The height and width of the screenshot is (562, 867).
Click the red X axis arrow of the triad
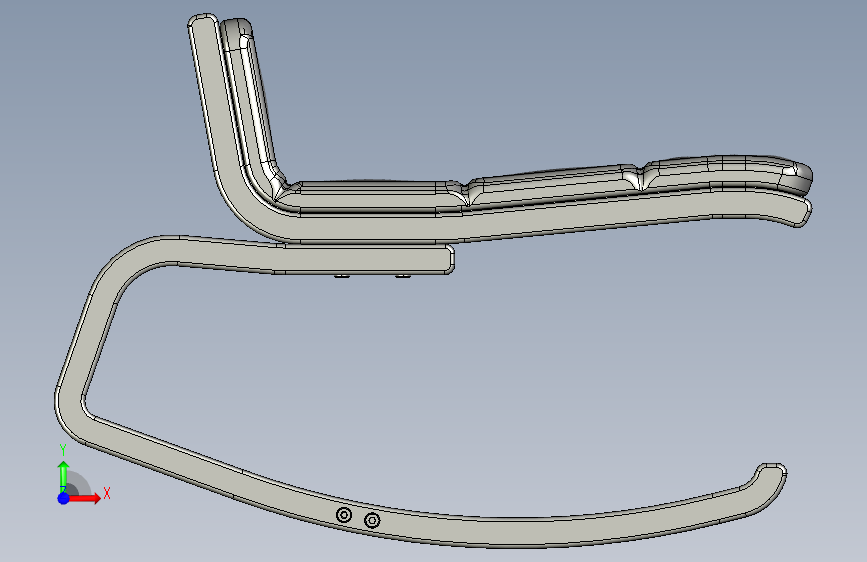click(85, 498)
